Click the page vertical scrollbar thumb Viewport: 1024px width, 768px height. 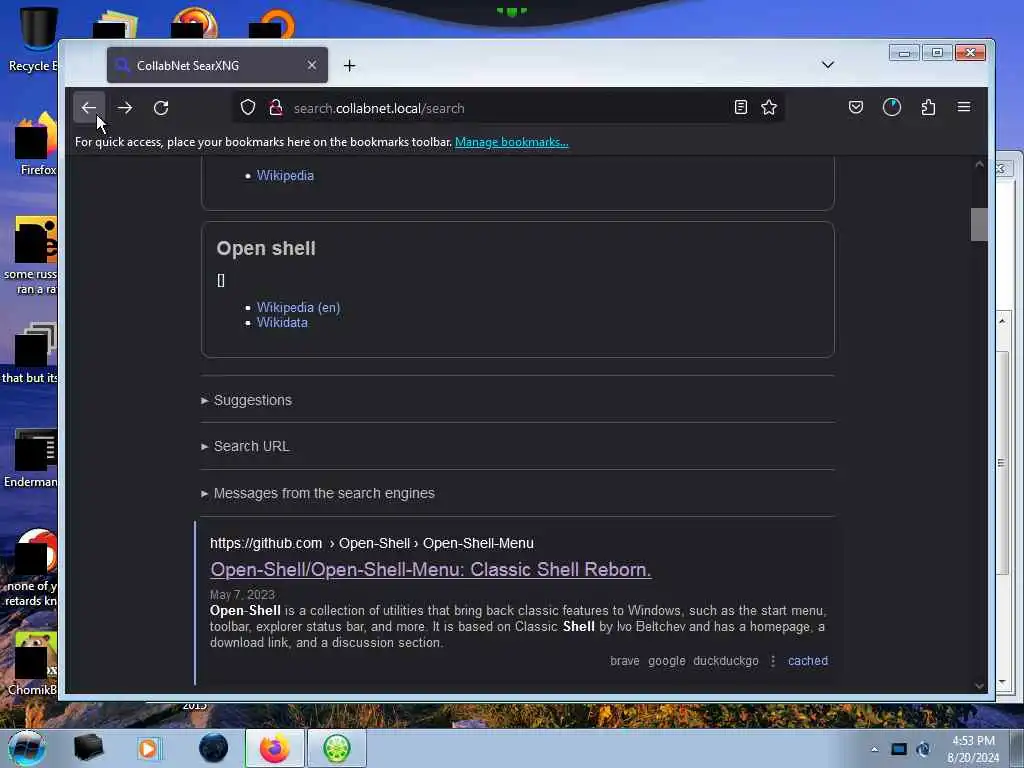[979, 225]
